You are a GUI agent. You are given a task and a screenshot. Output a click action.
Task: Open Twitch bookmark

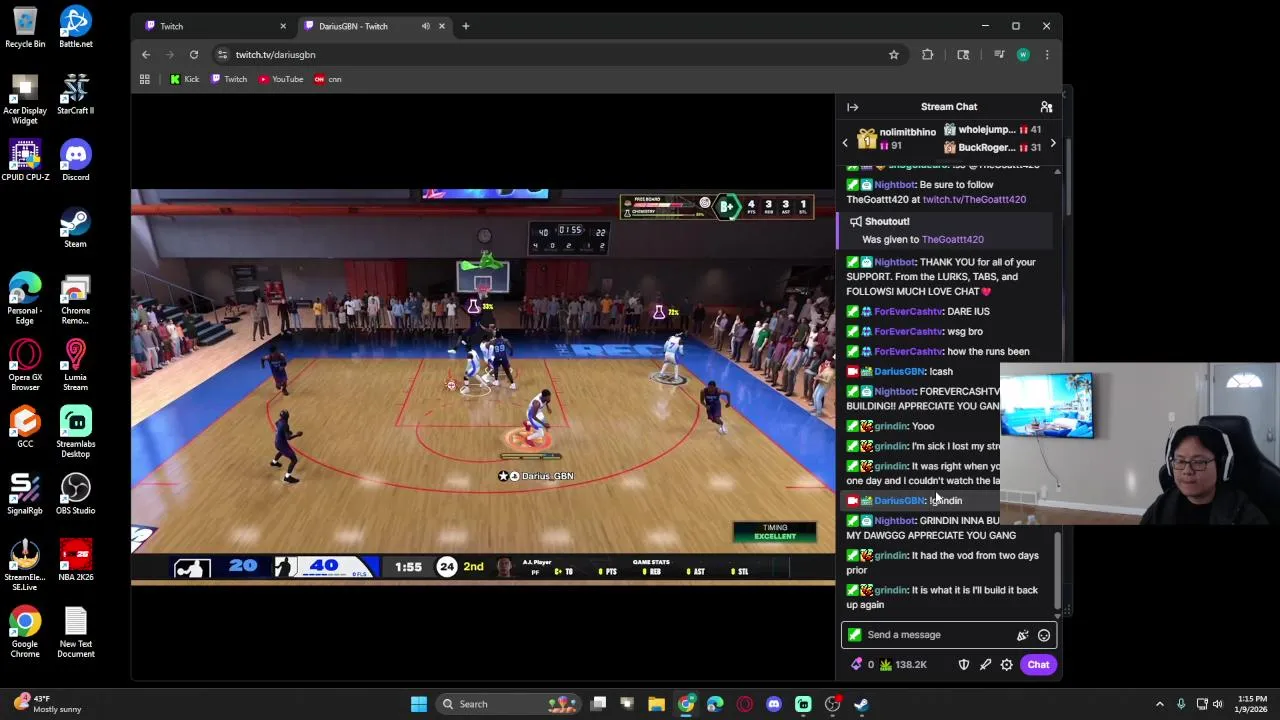click(x=229, y=79)
